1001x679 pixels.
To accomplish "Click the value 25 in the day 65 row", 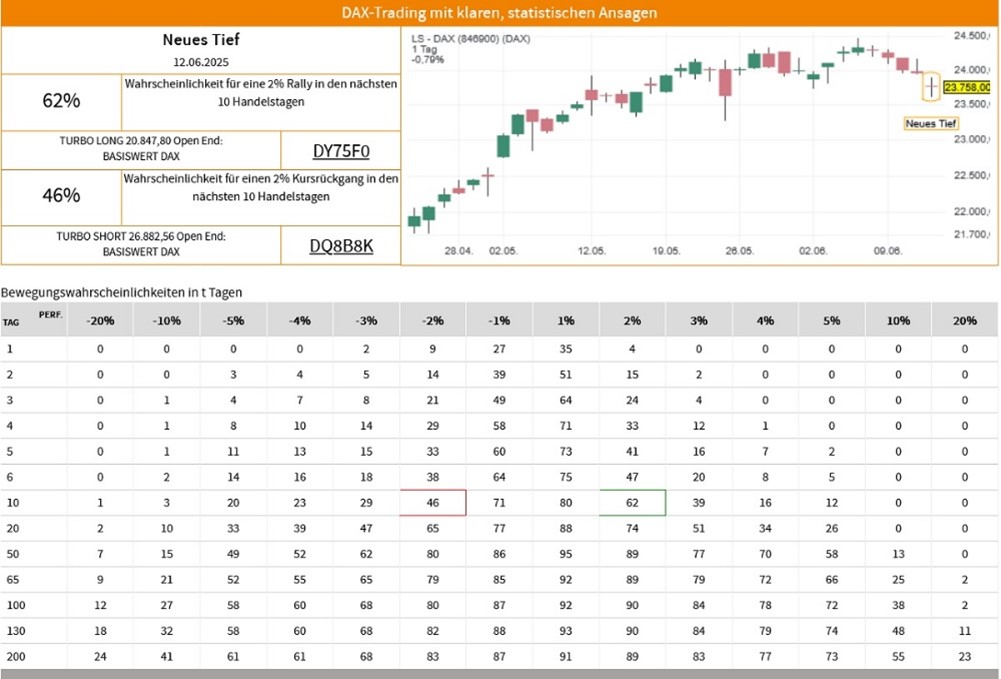I will (x=898, y=580).
